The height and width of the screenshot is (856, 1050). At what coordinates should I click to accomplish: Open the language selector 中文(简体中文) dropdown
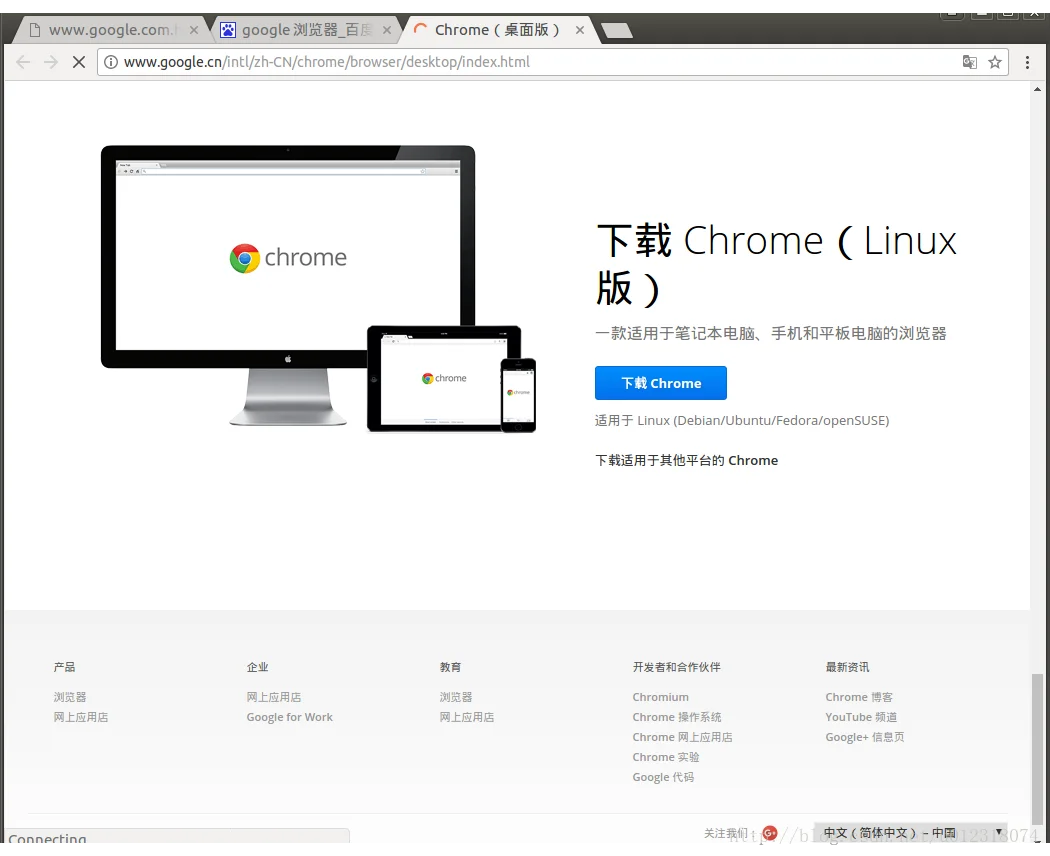pyautogui.click(x=912, y=833)
